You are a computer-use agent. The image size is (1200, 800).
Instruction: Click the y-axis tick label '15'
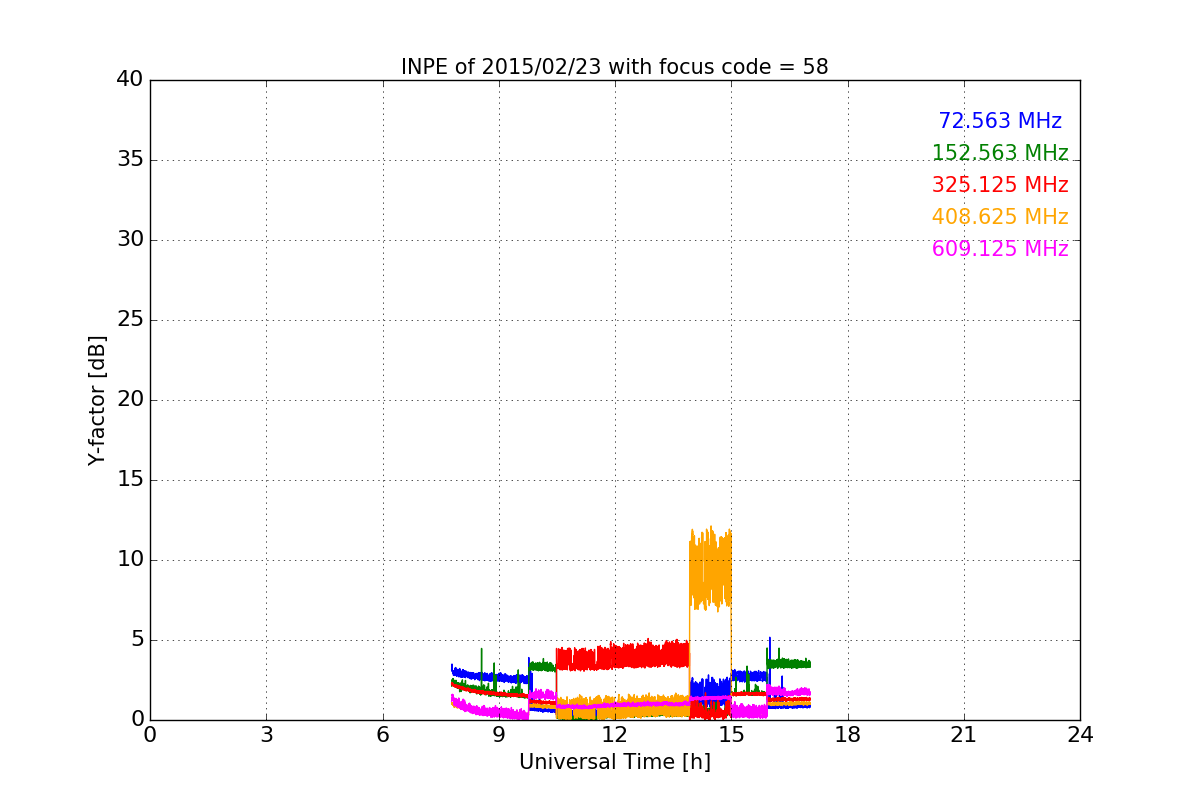129,480
